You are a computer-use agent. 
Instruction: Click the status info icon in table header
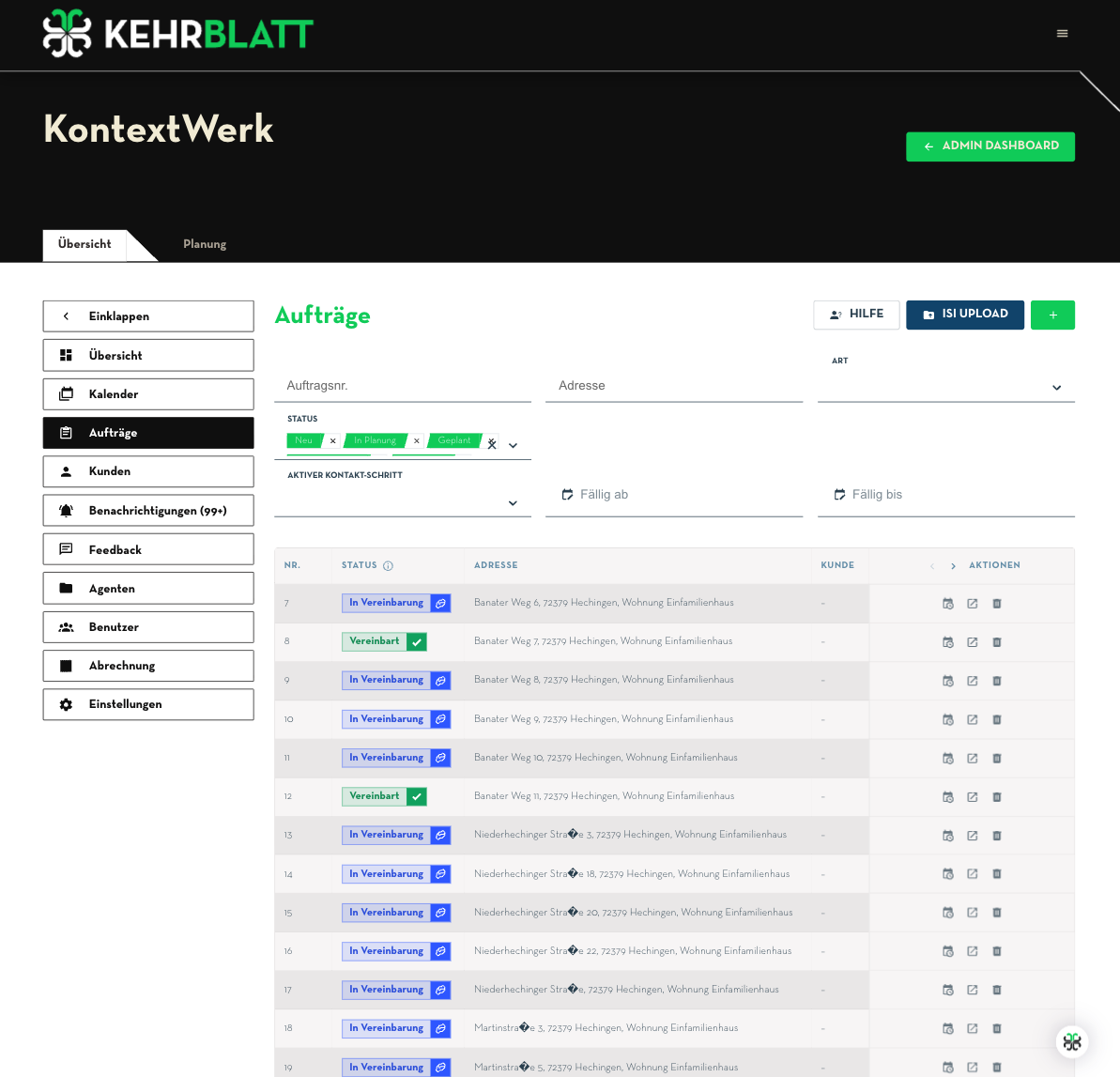[388, 565]
